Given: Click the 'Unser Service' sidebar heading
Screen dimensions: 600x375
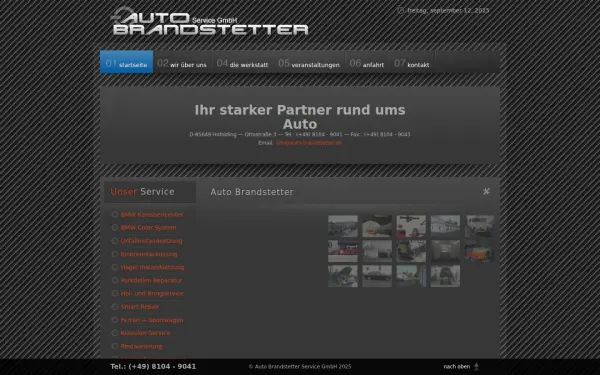Looking at the screenshot, I should (x=142, y=192).
